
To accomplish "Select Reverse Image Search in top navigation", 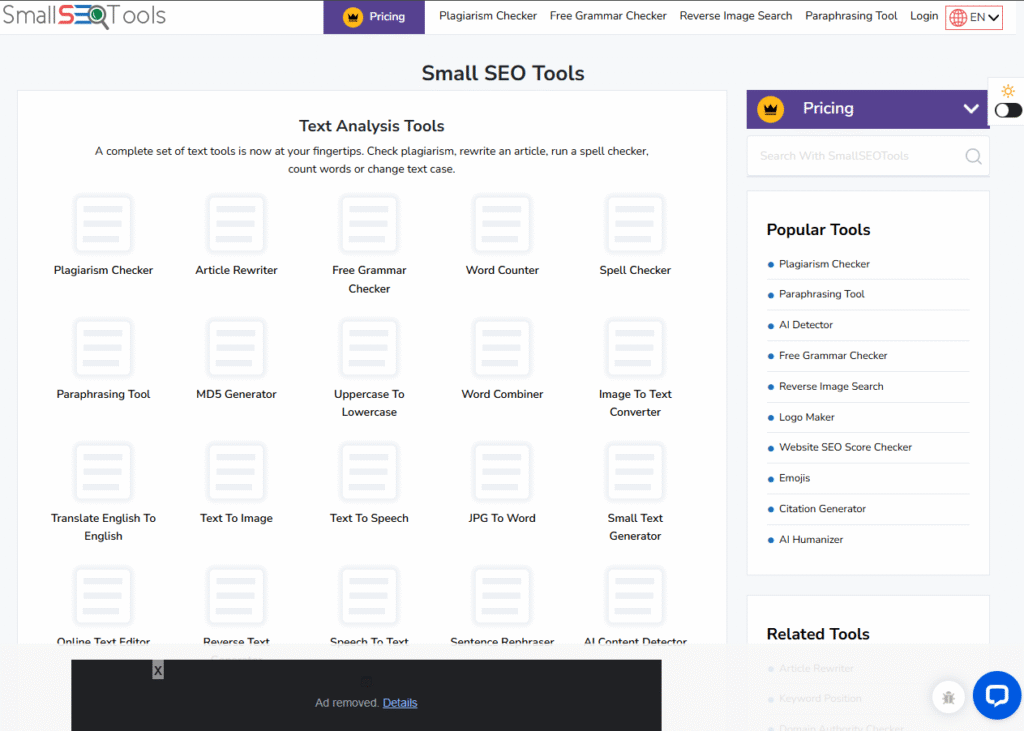I will click(735, 16).
